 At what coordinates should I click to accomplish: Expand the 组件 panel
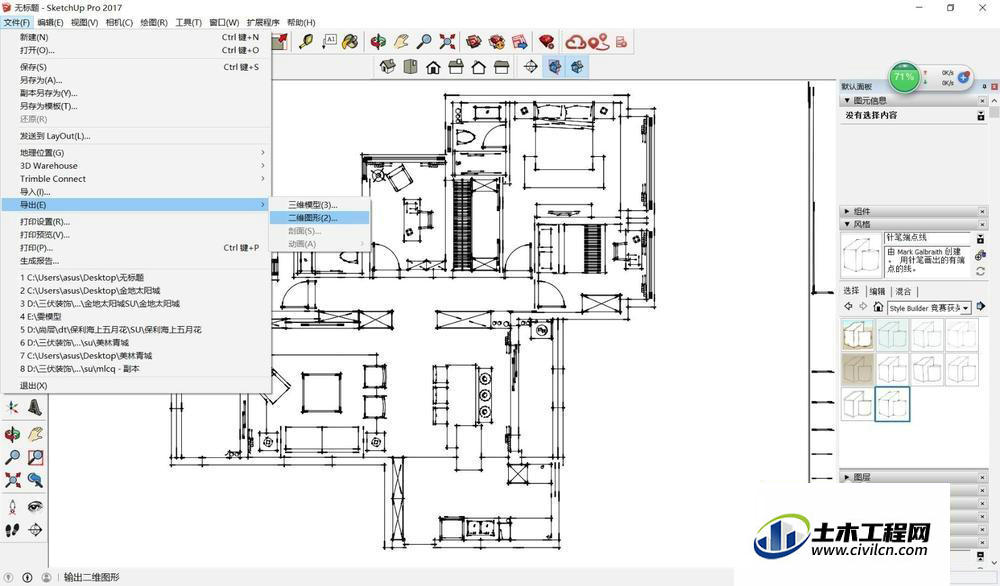847,211
